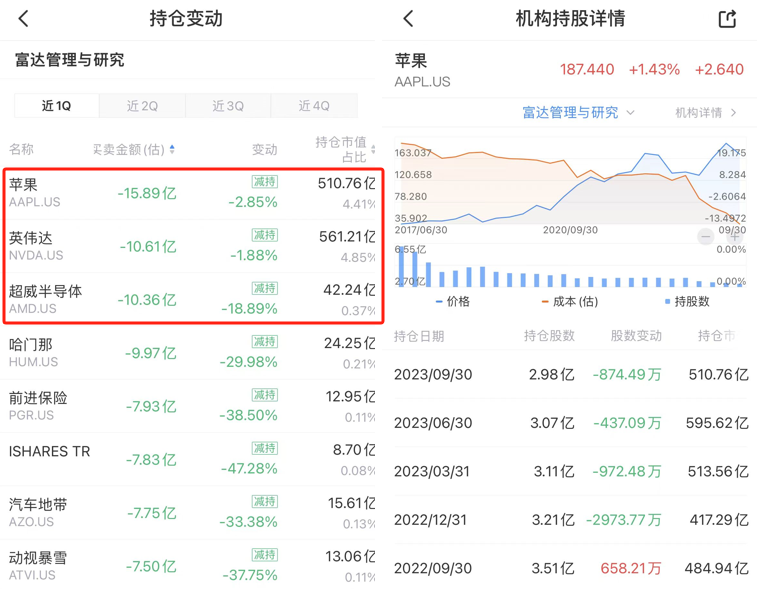
Task: Tap the 减持 tag on the 英伟达 row
Action: click(x=265, y=235)
